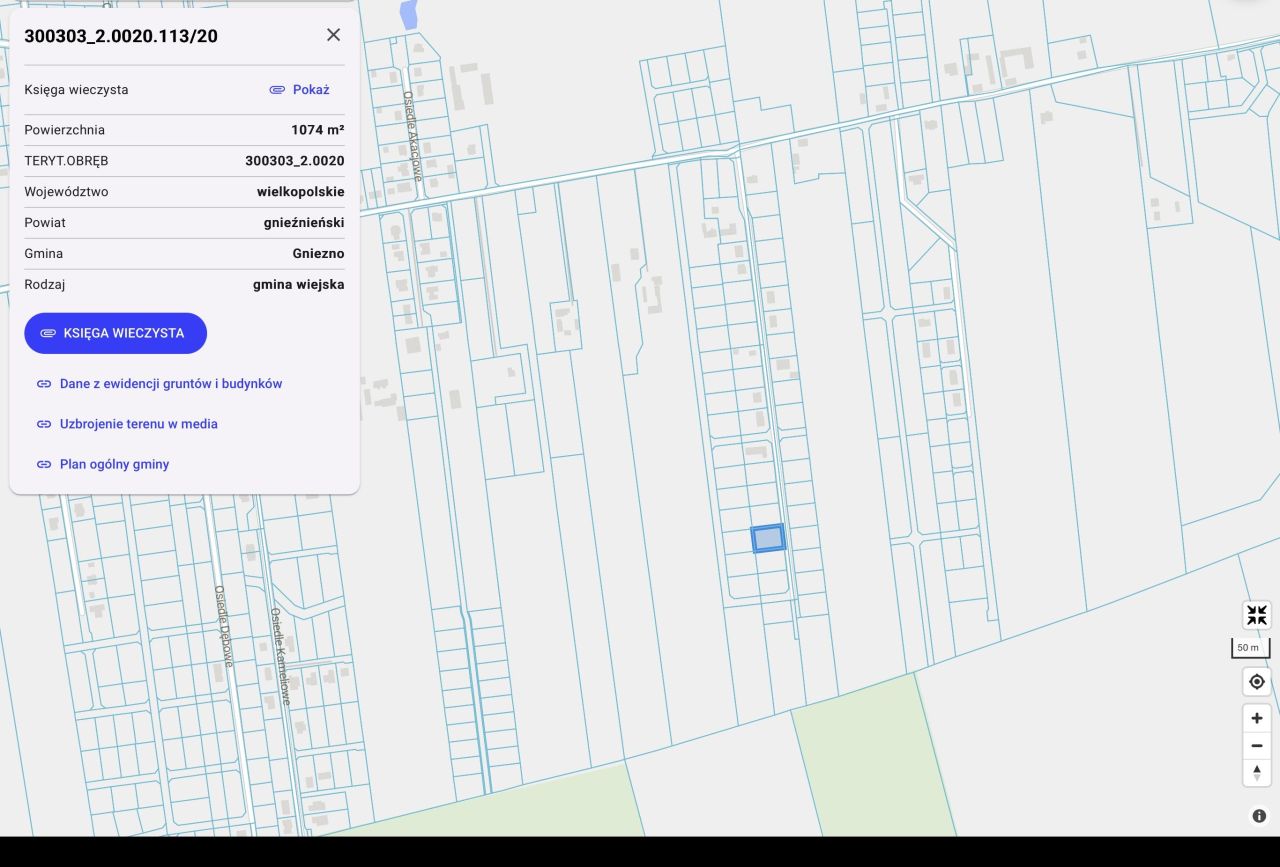The width and height of the screenshot is (1280, 867).
Task: Open Uzbrojenie terenu w media link
Action: (x=127, y=424)
